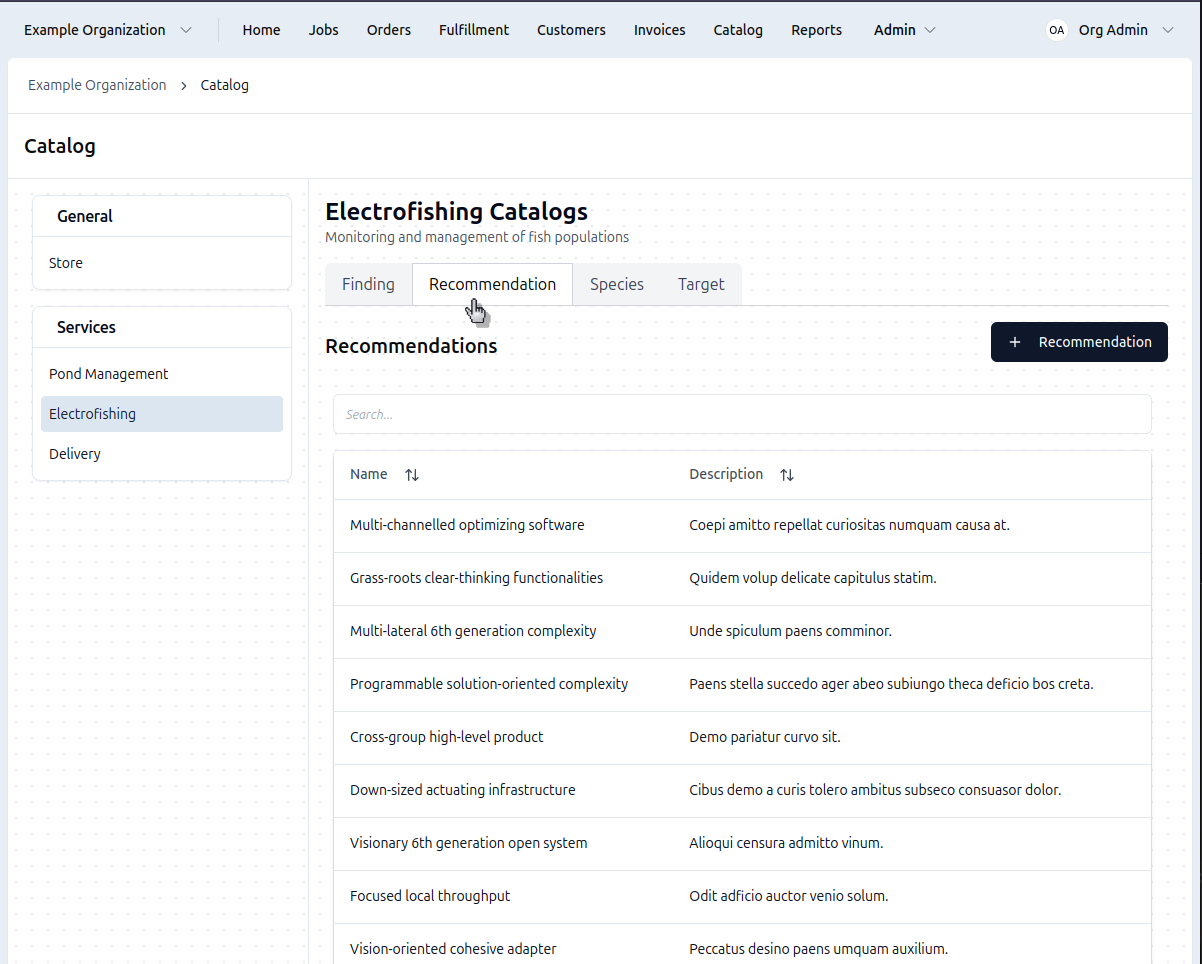Select Pond Management service
Screen dimensions: 1202x964
tap(109, 374)
